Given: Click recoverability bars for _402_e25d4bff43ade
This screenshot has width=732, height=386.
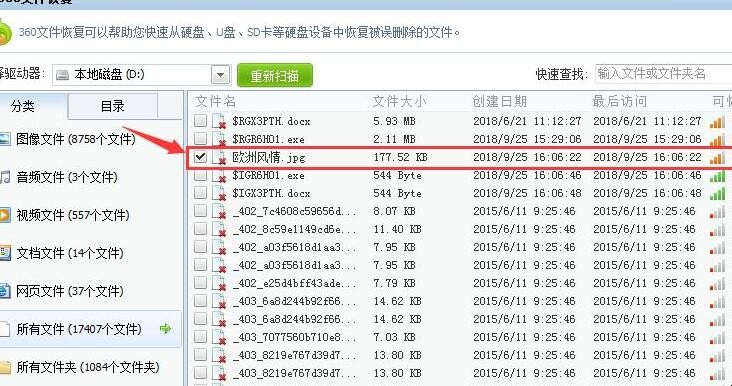Looking at the screenshot, I should [x=718, y=283].
